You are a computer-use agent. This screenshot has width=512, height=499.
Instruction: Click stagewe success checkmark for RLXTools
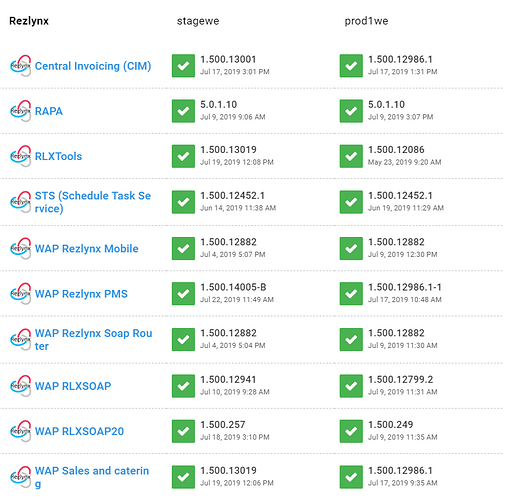[x=183, y=156]
